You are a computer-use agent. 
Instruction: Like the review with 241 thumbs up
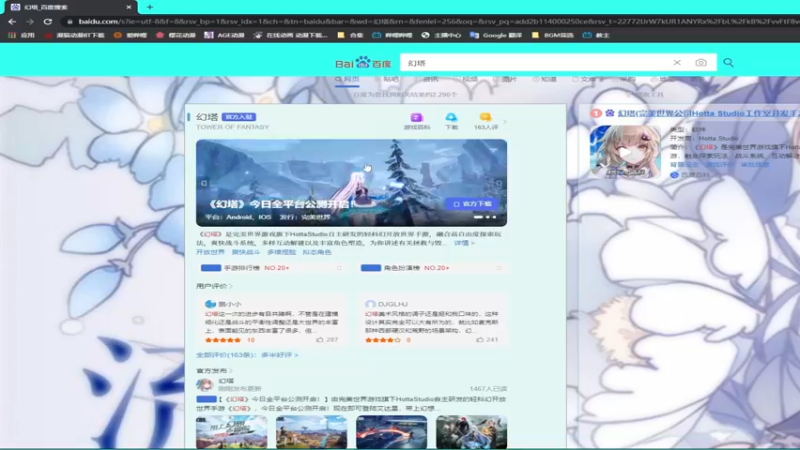pyautogui.click(x=487, y=339)
